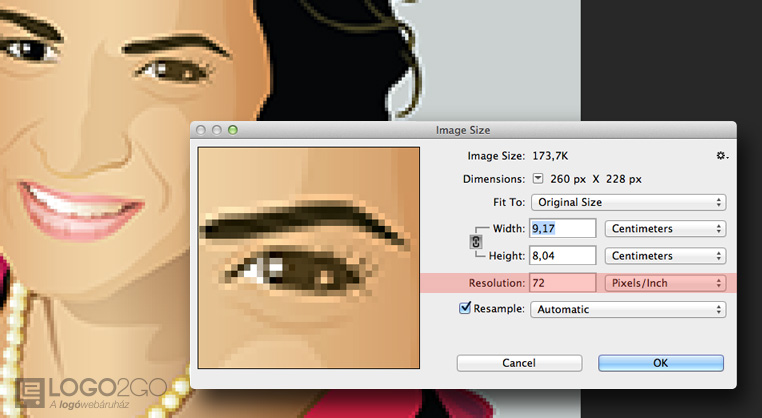
Task: Open the Width units Centimeters dropdown
Action: tap(665, 229)
